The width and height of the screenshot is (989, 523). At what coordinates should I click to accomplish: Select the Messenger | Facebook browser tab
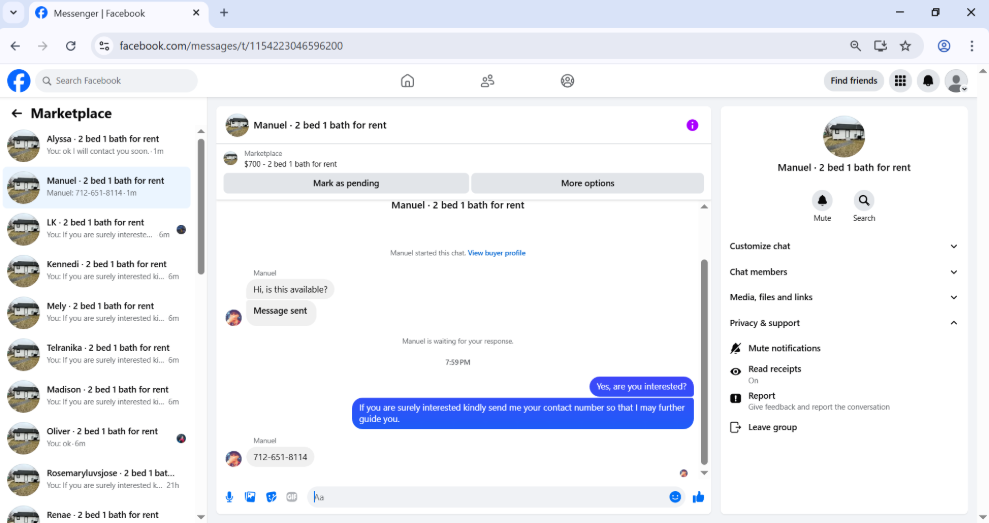[x=118, y=13]
